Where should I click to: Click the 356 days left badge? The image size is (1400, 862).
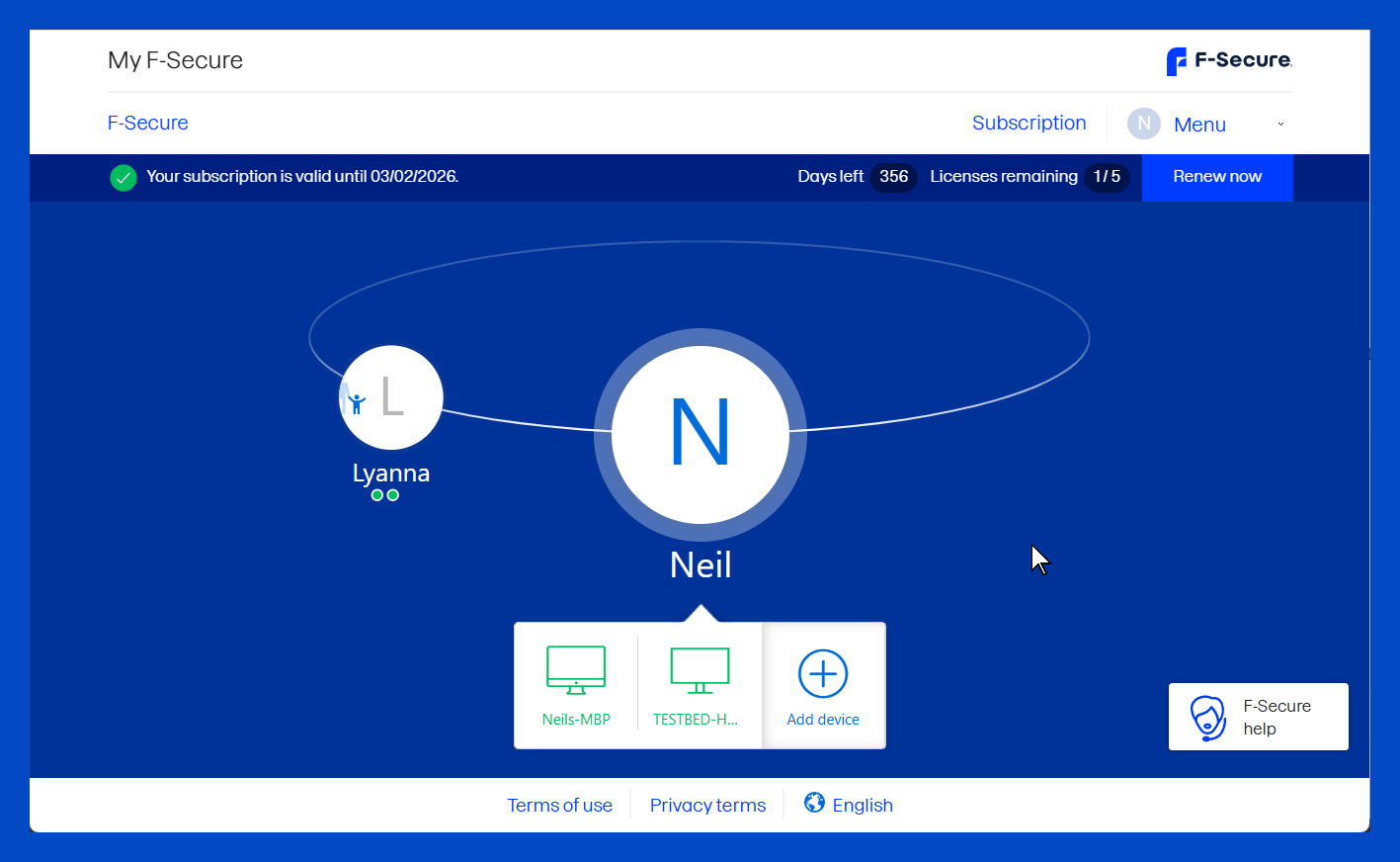pyautogui.click(x=894, y=177)
